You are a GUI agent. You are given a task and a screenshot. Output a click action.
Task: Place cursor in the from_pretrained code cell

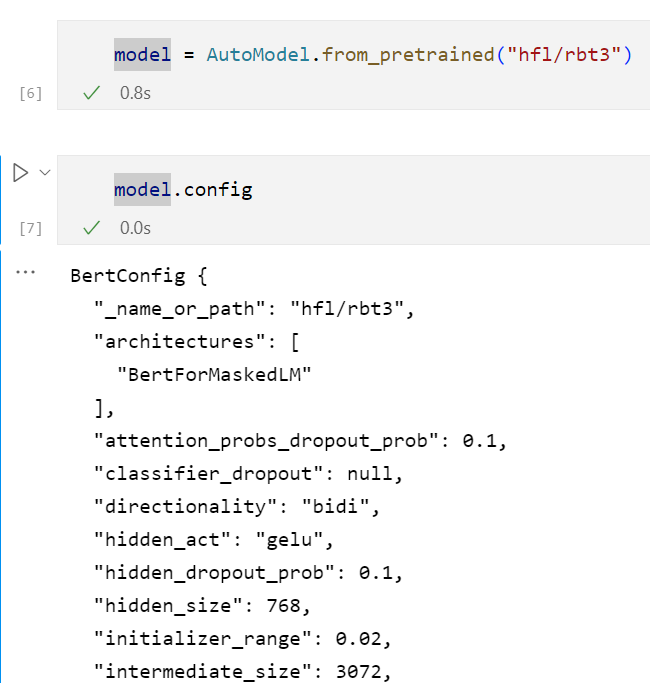point(400,55)
